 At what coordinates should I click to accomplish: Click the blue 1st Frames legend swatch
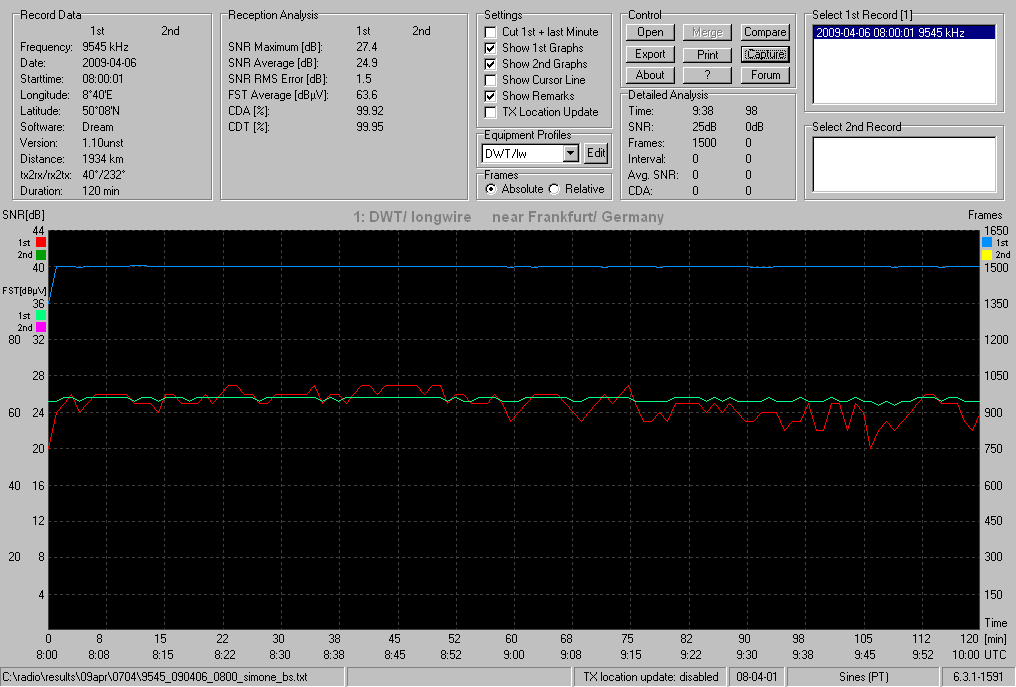[987, 242]
